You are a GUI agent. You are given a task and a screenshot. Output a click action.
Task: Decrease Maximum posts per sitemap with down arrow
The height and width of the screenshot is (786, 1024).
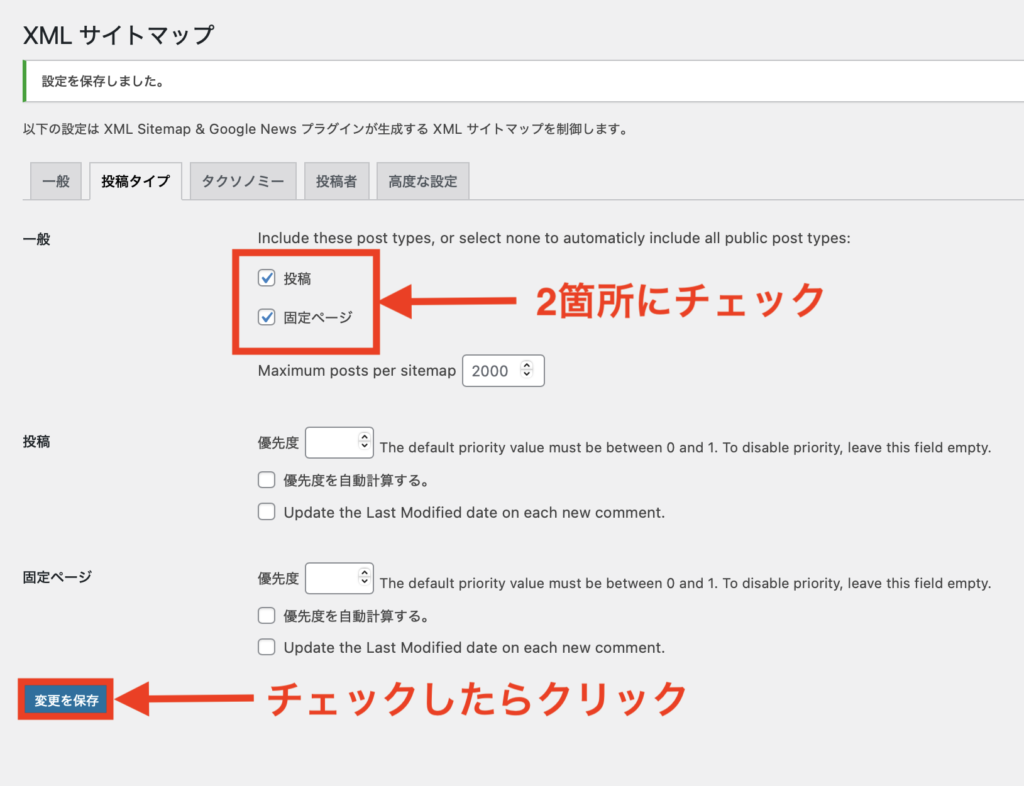click(527, 376)
